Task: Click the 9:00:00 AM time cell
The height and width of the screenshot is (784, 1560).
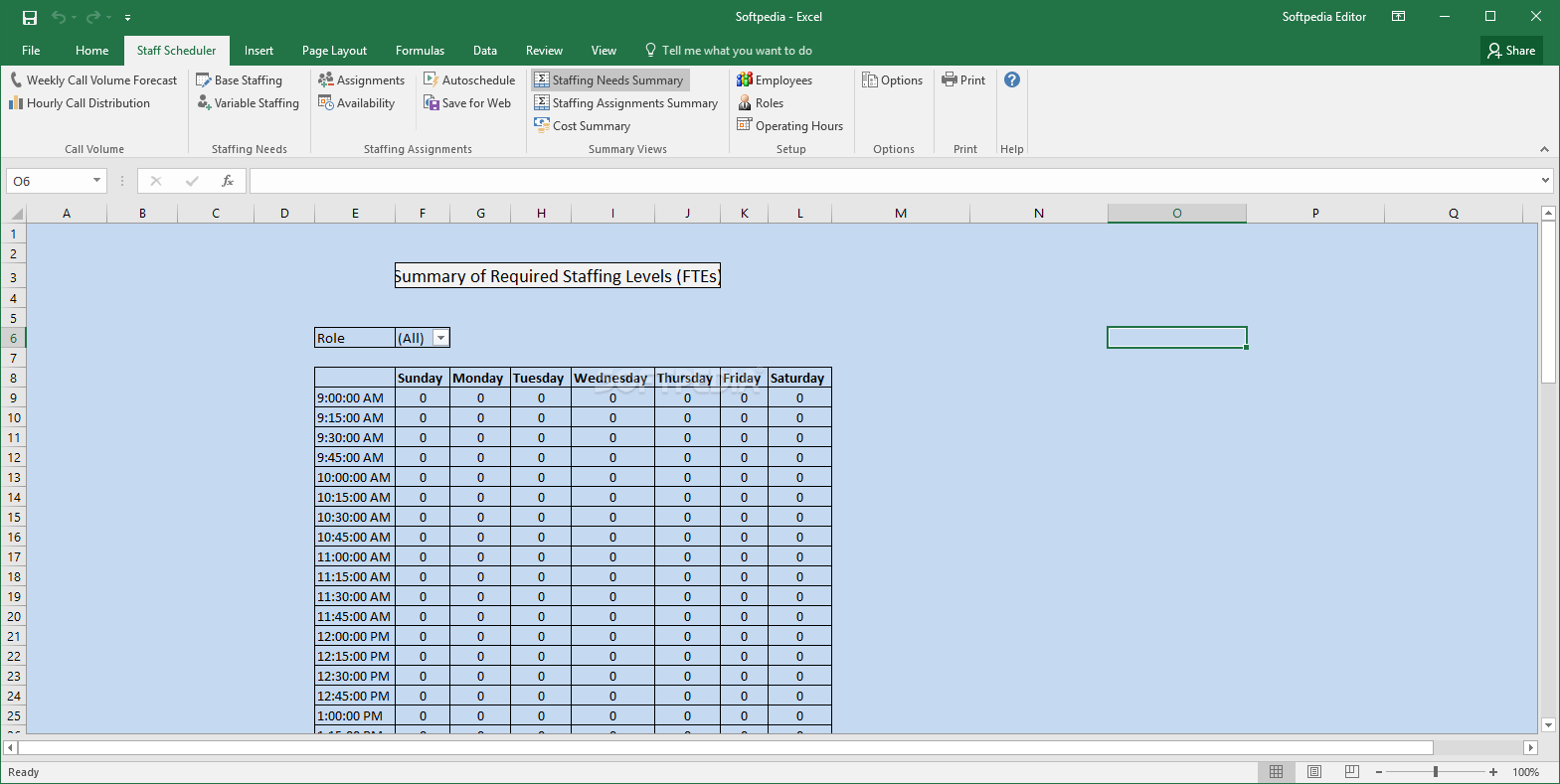Action: pyautogui.click(x=355, y=397)
